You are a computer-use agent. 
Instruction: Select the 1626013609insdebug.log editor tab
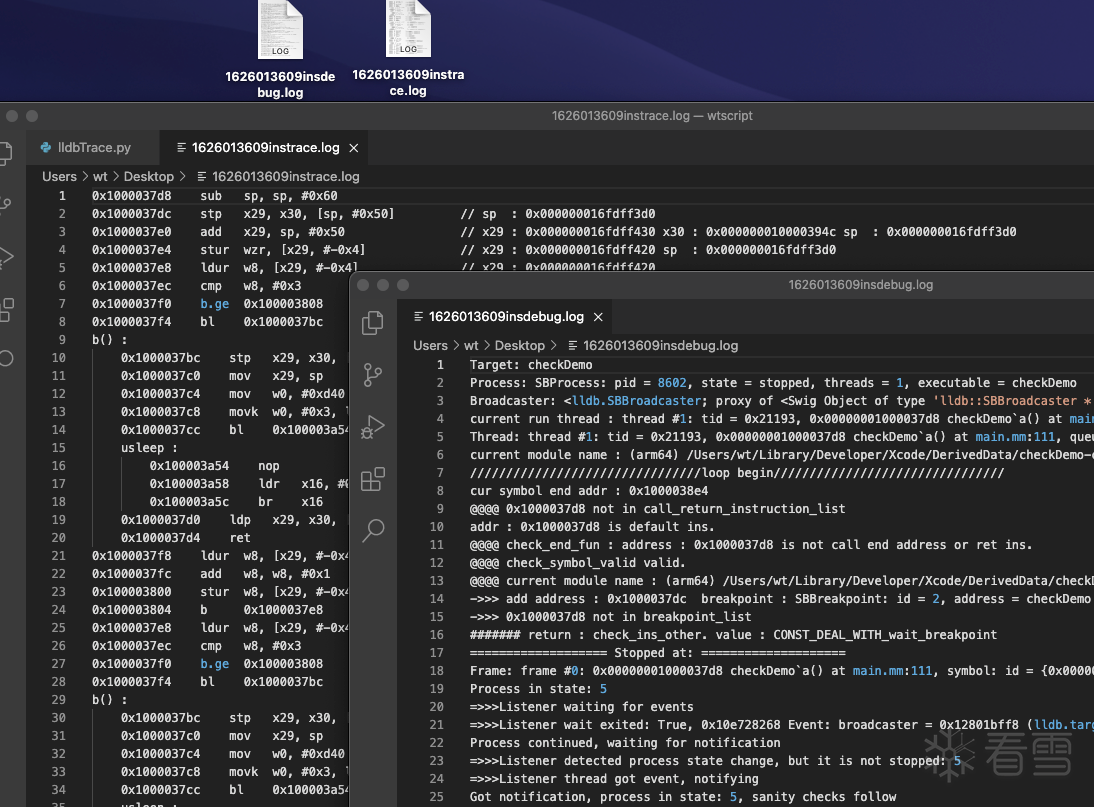pos(506,316)
